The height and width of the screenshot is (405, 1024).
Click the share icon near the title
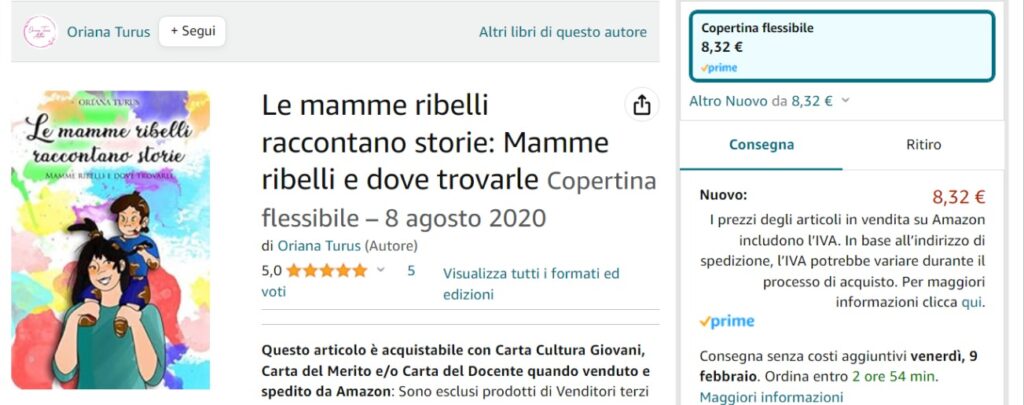tap(642, 105)
